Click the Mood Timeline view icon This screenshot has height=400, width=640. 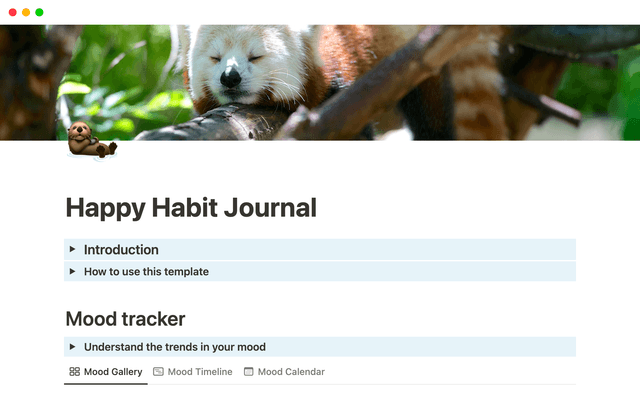(158, 372)
